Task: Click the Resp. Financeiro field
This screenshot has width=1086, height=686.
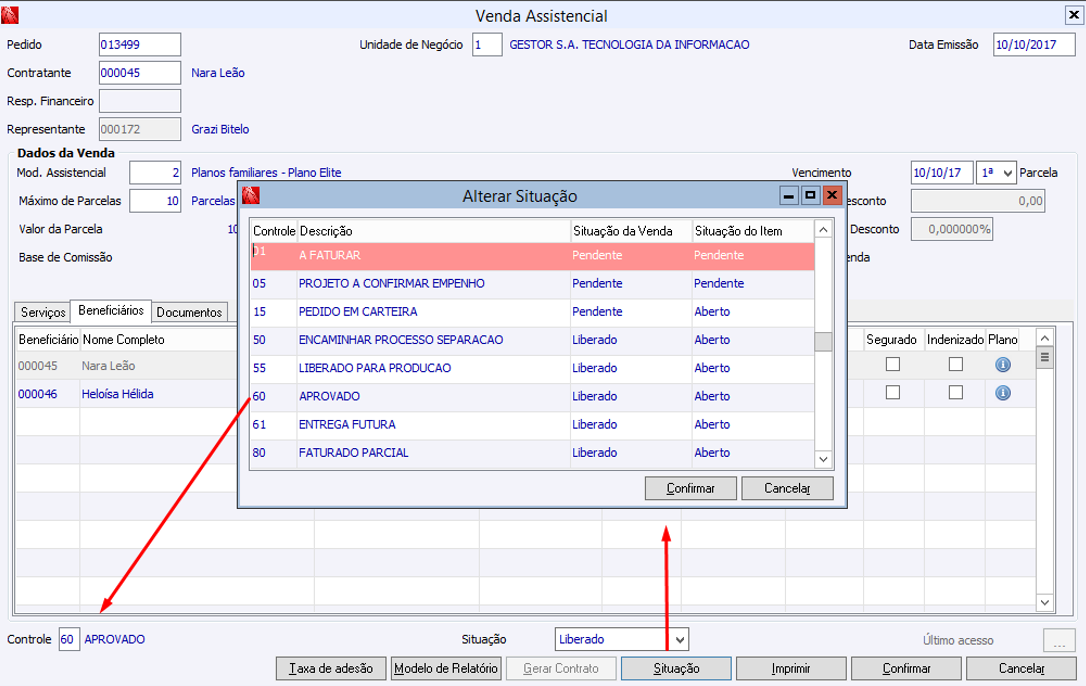Action: 140,101
